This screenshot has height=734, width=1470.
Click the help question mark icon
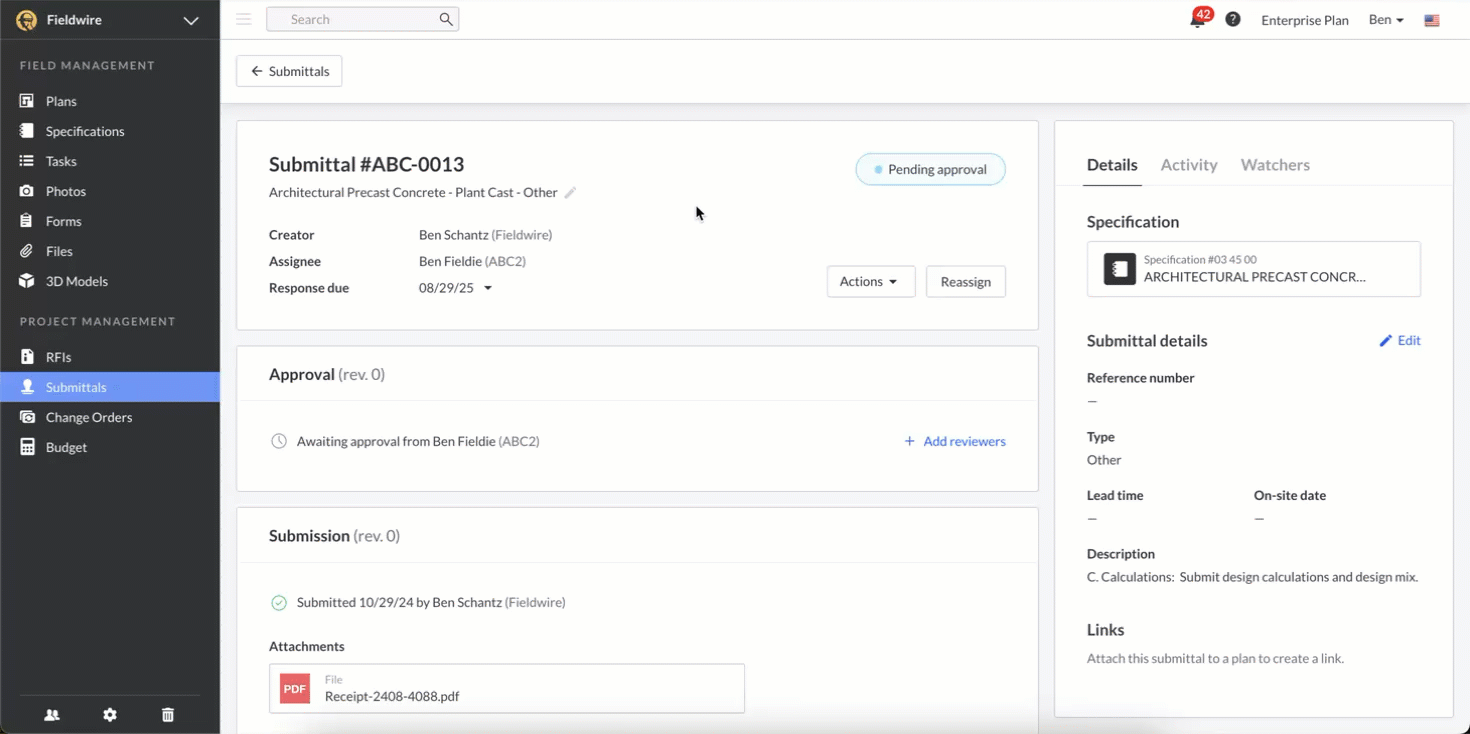point(1233,20)
